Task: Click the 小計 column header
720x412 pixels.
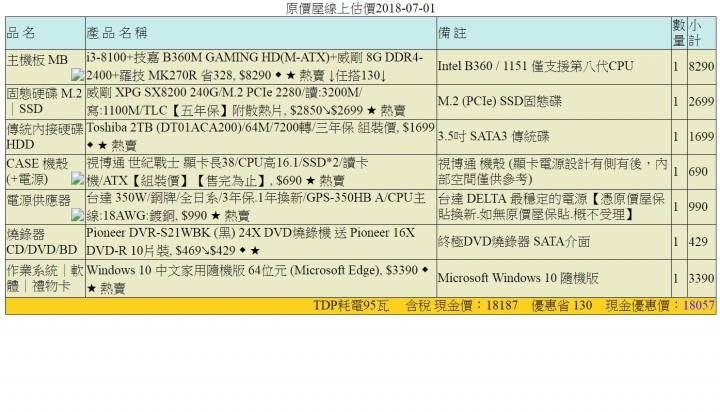Action: click(x=701, y=33)
